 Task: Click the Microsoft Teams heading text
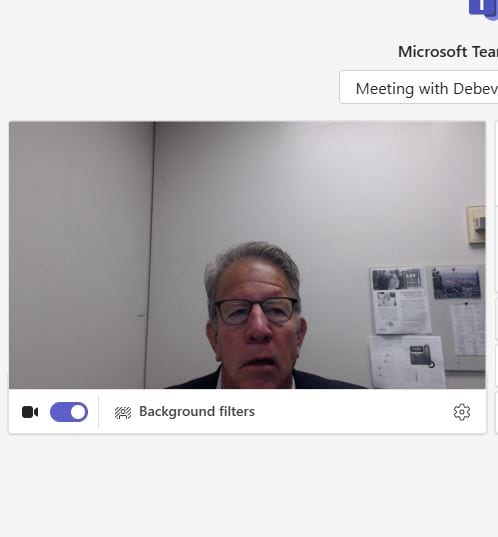coord(448,52)
